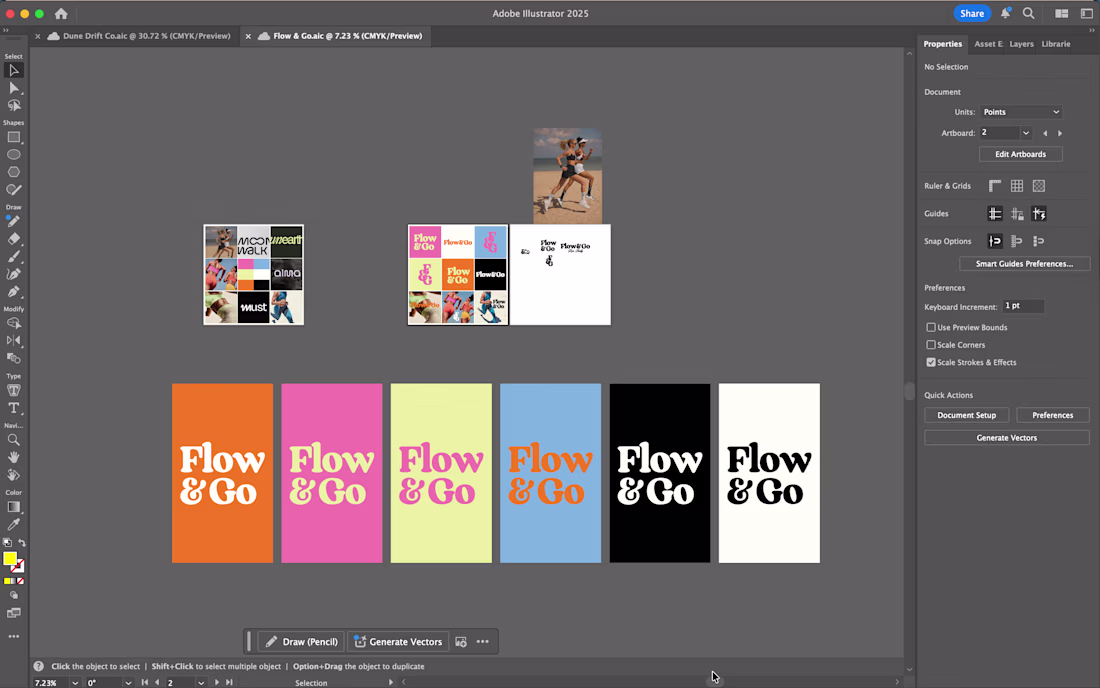Open the Asset Export panel tab
The height and width of the screenshot is (688, 1100).
click(988, 43)
